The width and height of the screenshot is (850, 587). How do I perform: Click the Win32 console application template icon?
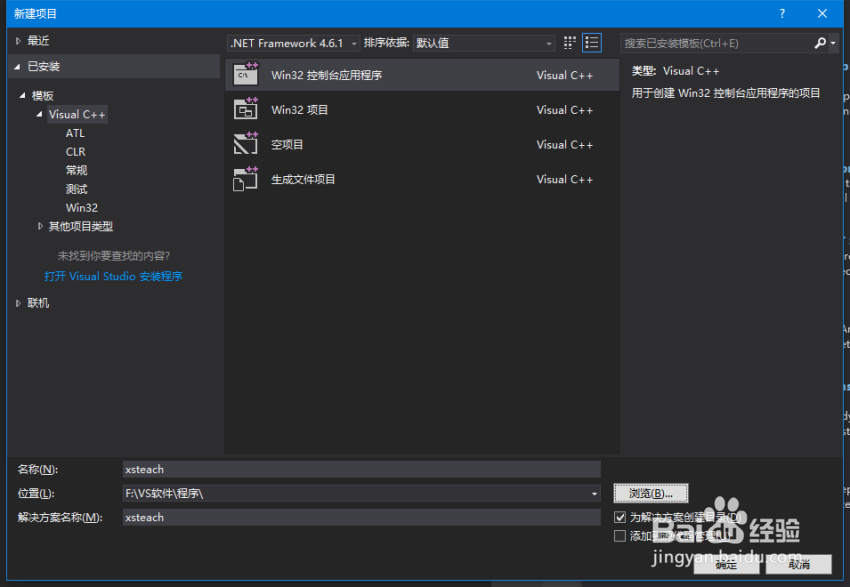pyautogui.click(x=246, y=74)
